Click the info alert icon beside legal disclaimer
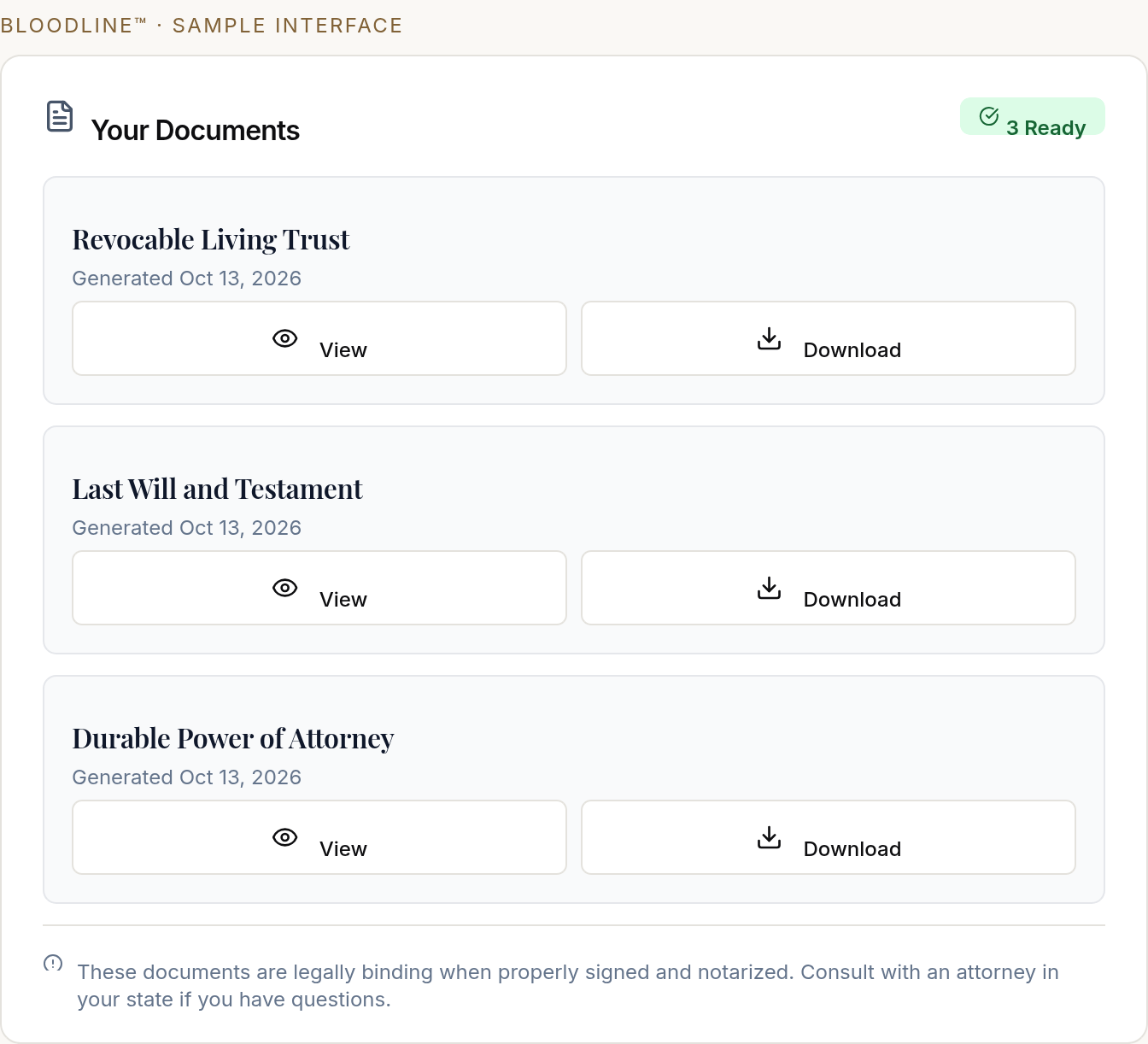 53,964
